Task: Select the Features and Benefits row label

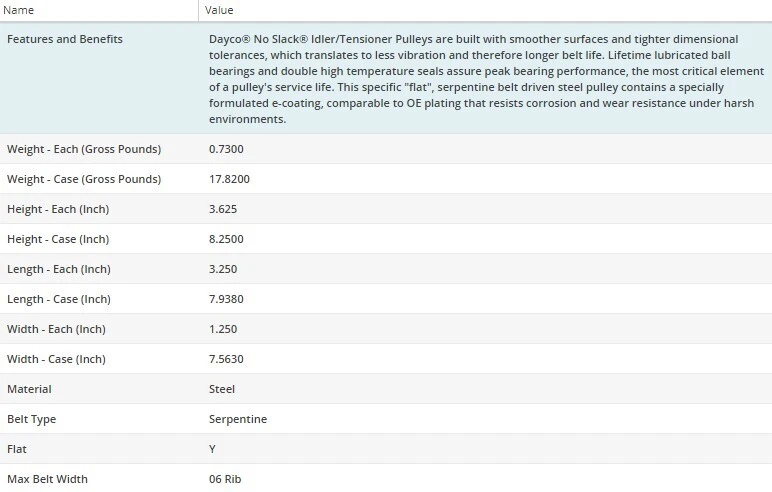Action: 65,39
